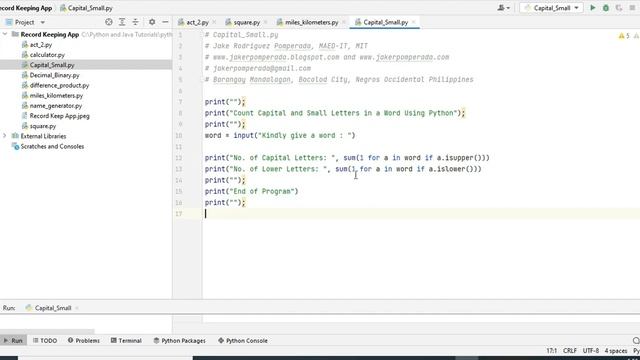
Task: Open Project panel settings gear
Action: tap(152, 22)
